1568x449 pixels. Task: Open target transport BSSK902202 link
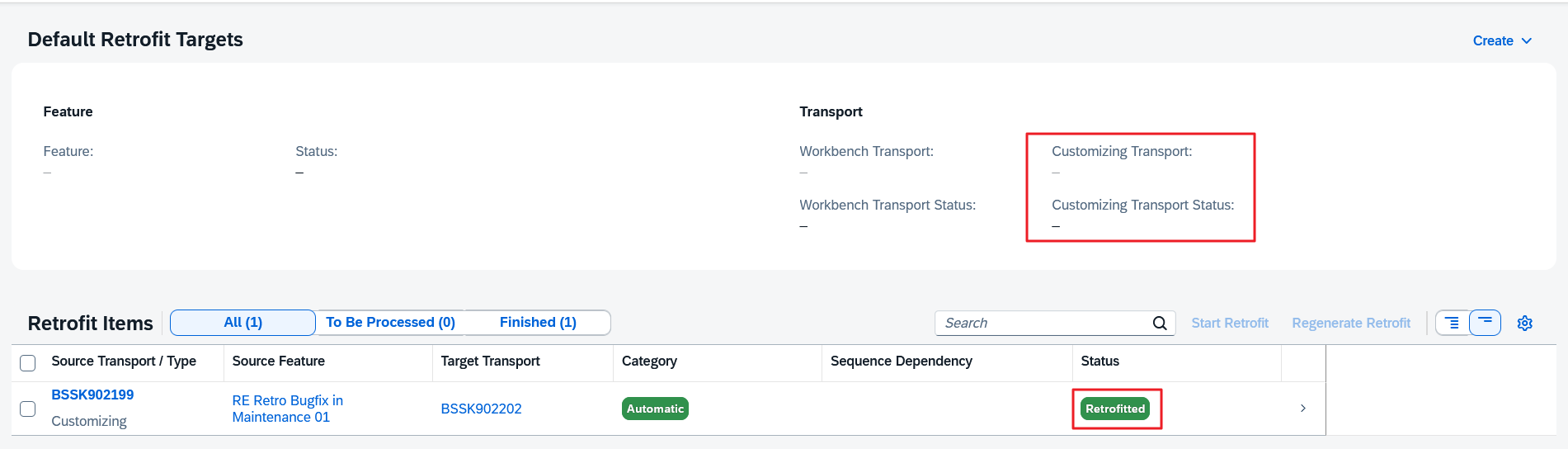coord(481,409)
